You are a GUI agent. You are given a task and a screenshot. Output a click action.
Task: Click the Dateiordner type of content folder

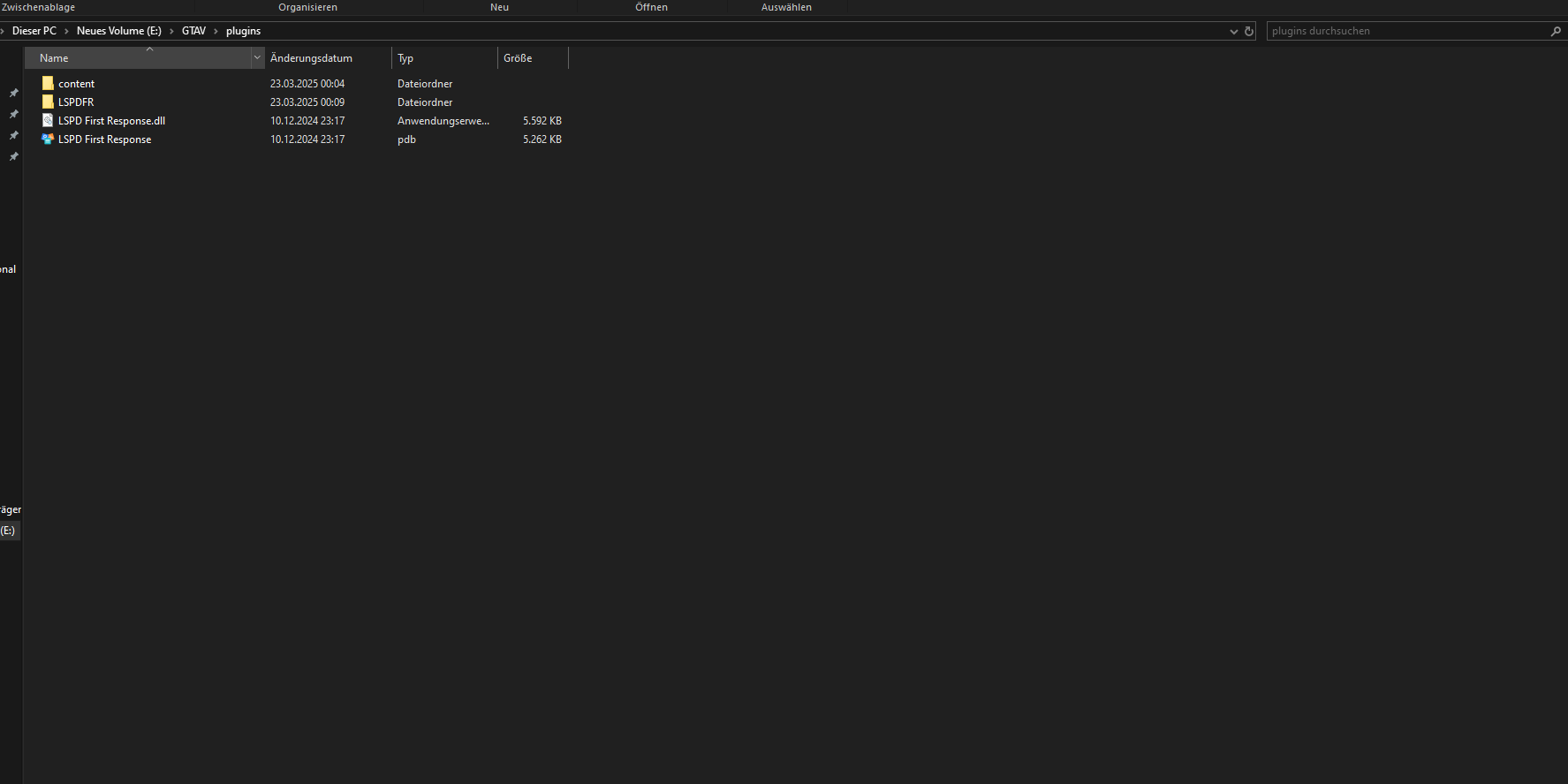(425, 84)
